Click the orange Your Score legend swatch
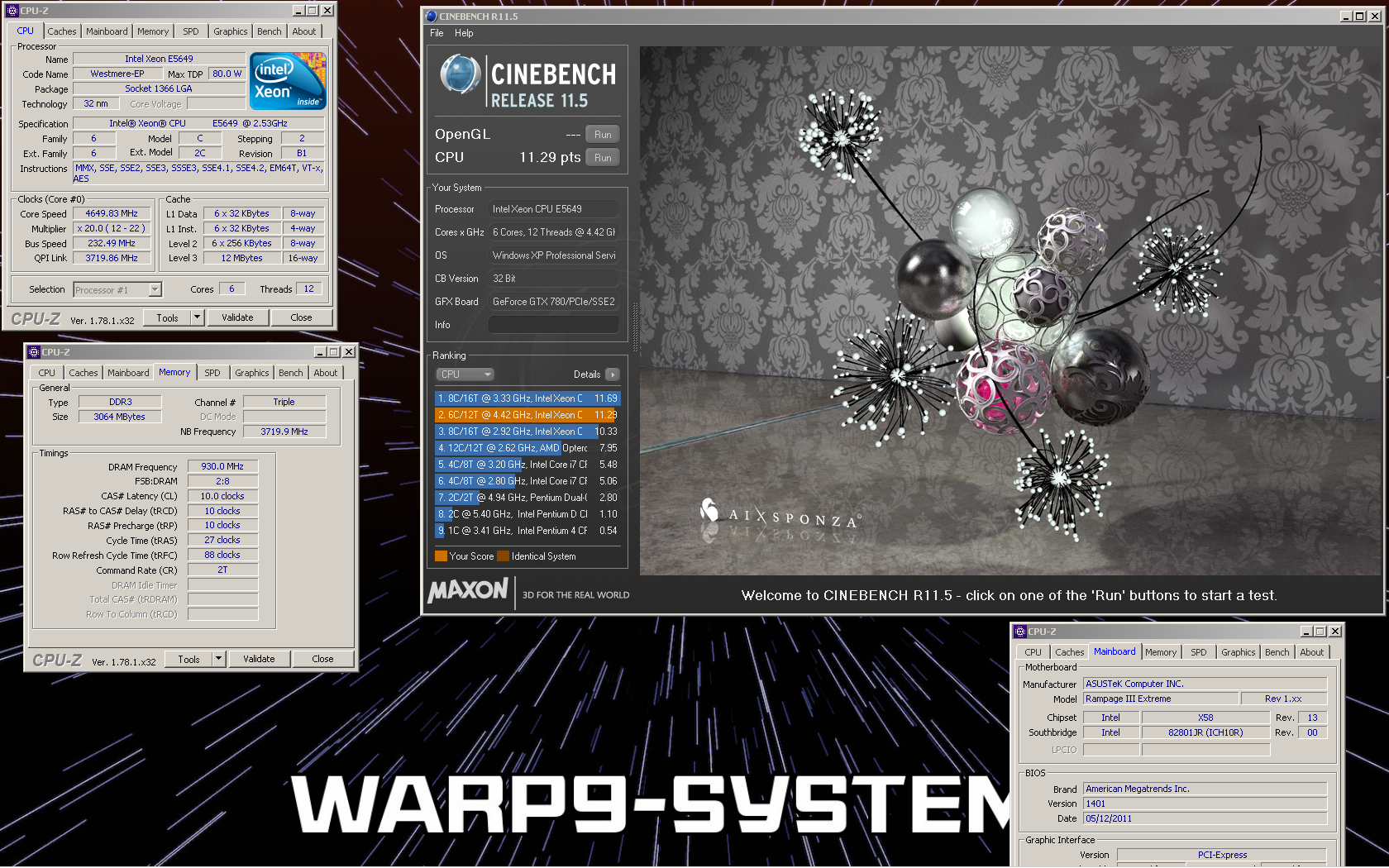This screenshot has width=1389, height=868. pos(441,556)
